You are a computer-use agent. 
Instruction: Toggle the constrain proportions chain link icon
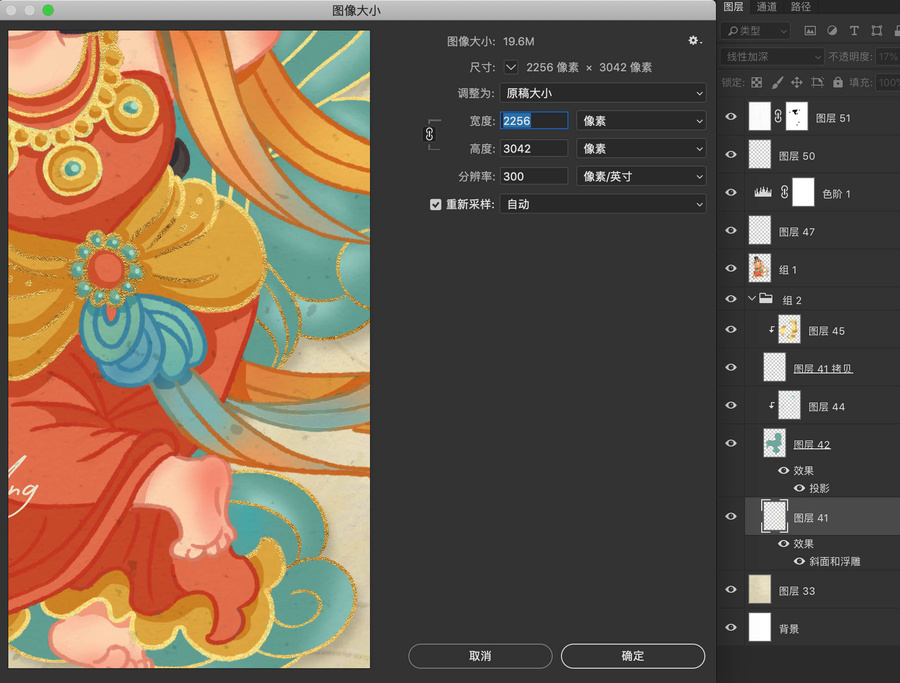click(x=429, y=134)
